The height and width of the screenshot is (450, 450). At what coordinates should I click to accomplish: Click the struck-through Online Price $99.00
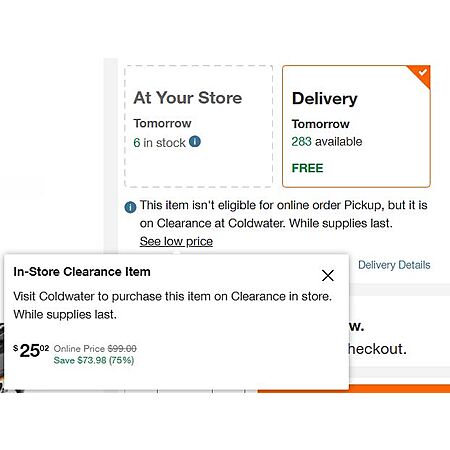[95, 349]
